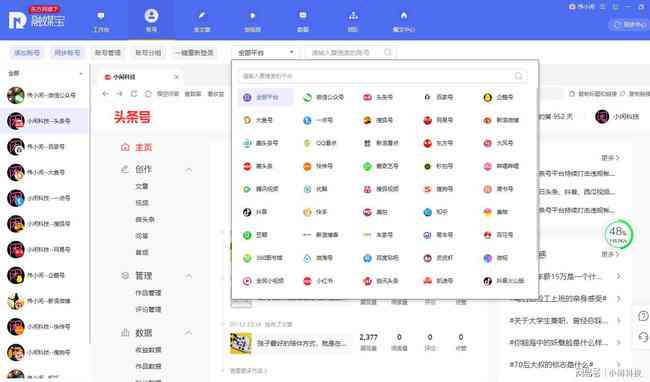Open the chessboard article thumbnail

click(240, 343)
